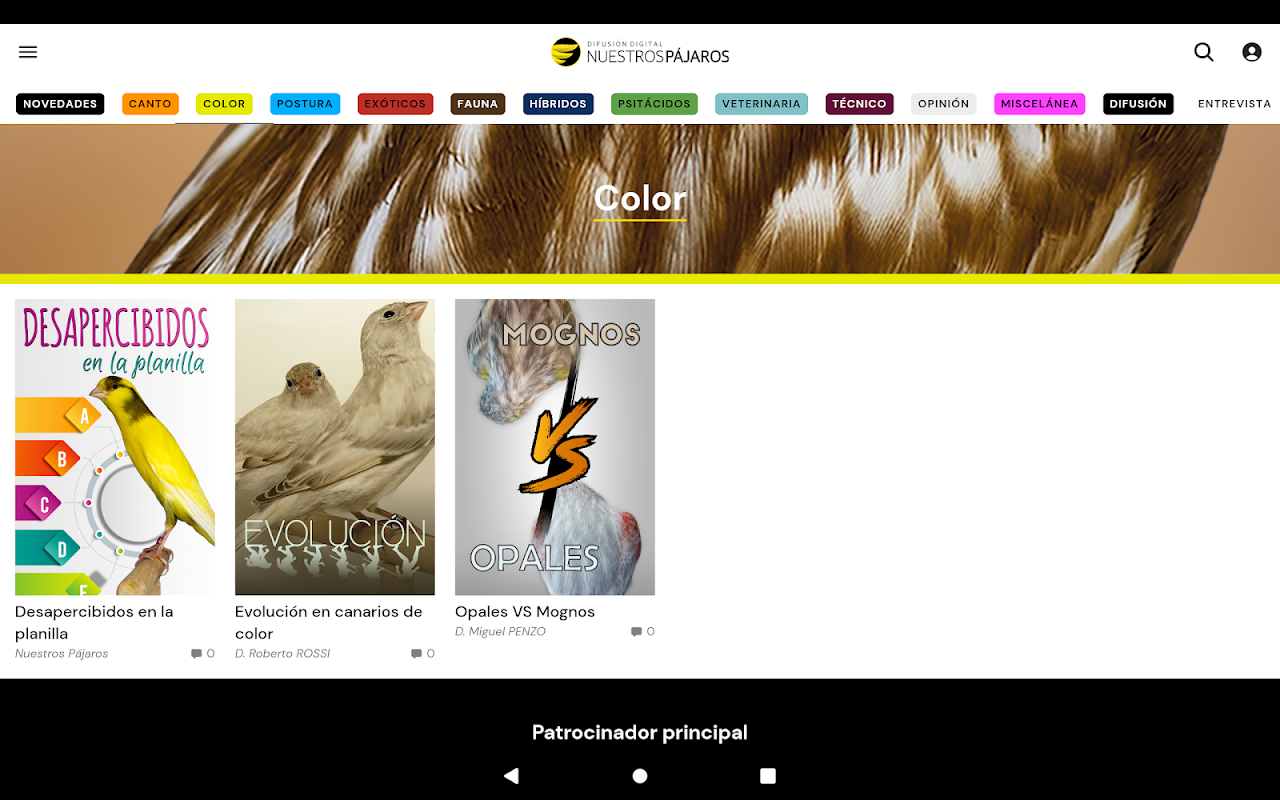This screenshot has width=1280, height=800.
Task: Open the search magnifier icon
Action: click(x=1204, y=52)
